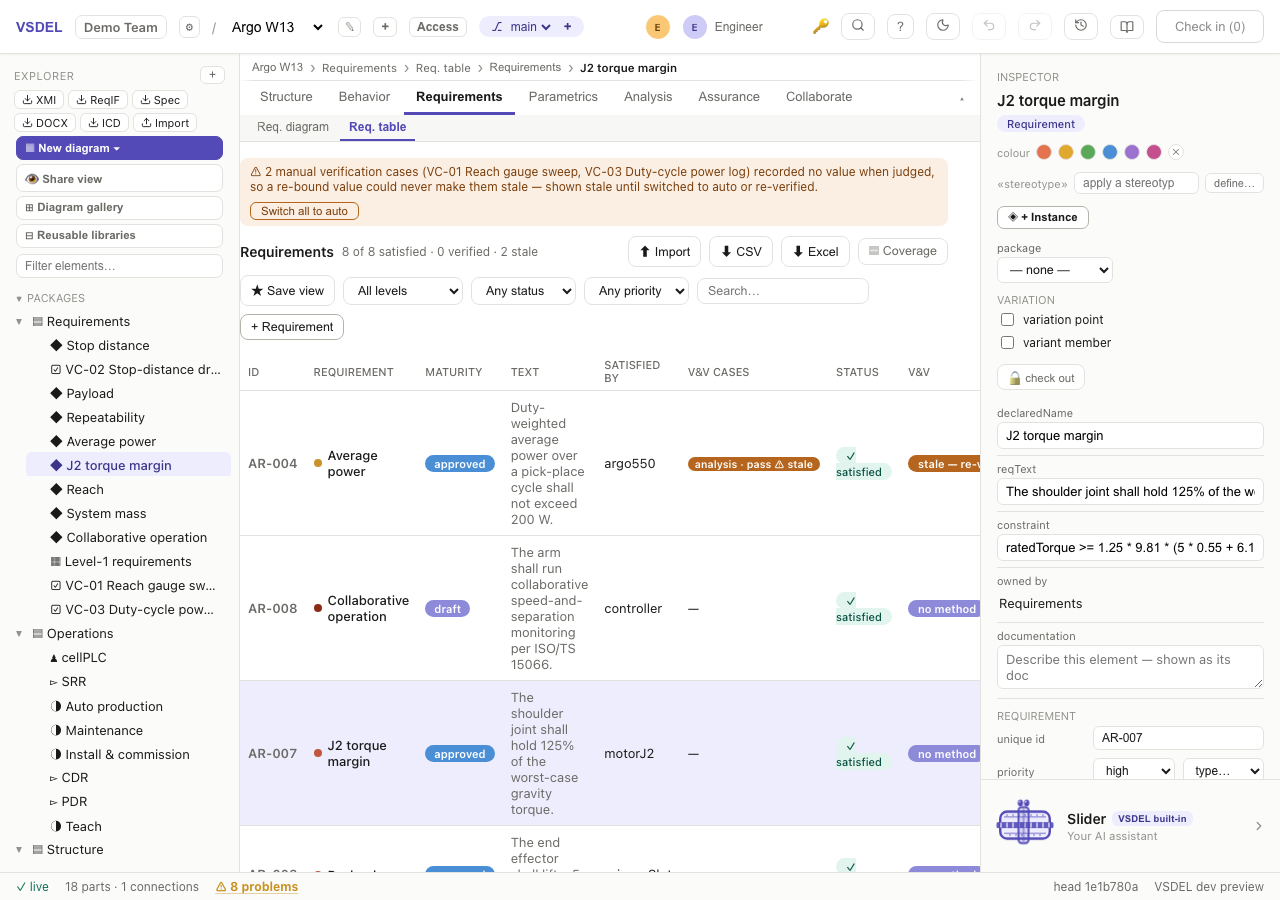Switch to the Assurance tab
Image resolution: width=1280 pixels, height=900 pixels.
click(729, 97)
